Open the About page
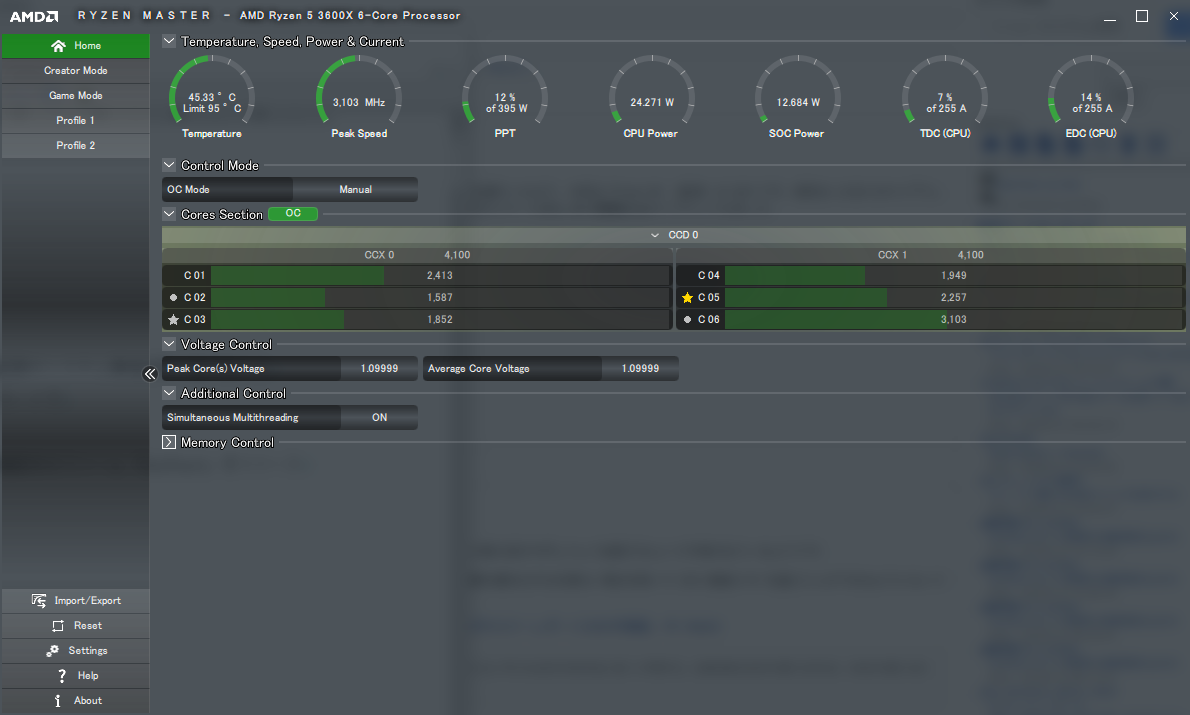The height and width of the screenshot is (715, 1190). 75,701
